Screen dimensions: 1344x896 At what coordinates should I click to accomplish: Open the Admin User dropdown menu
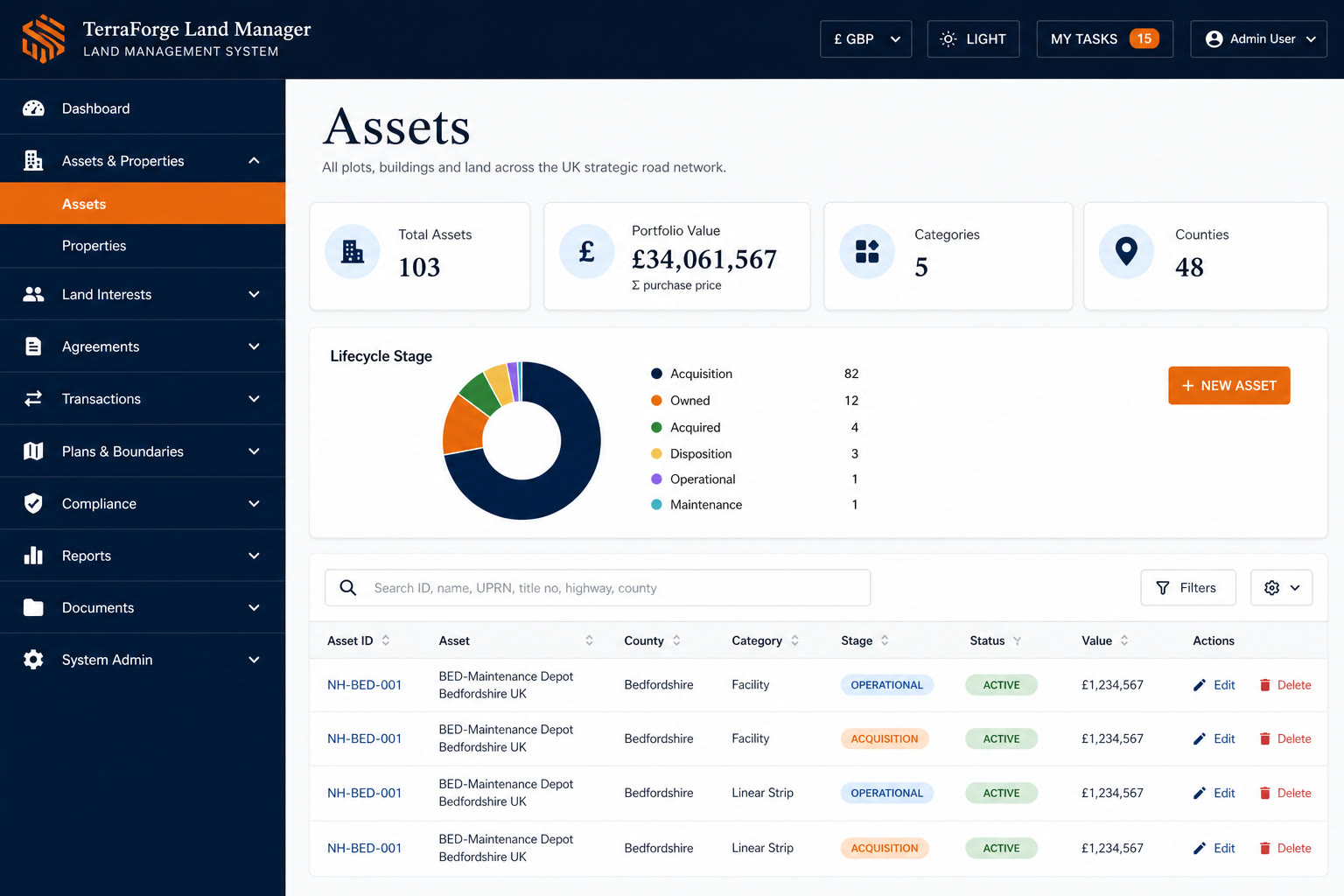point(1258,38)
